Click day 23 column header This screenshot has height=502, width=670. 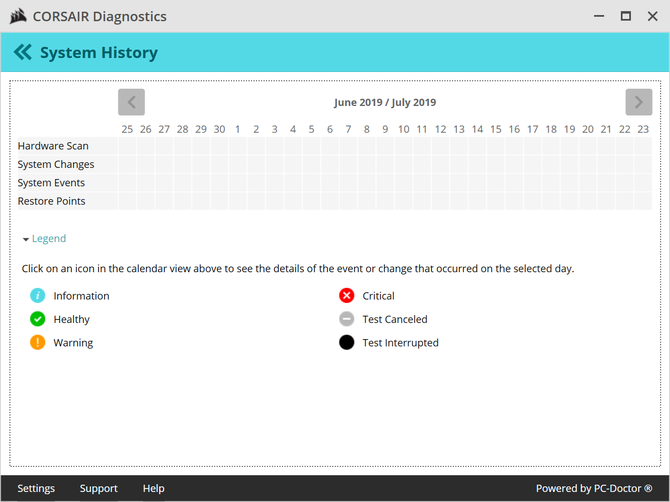coord(643,129)
